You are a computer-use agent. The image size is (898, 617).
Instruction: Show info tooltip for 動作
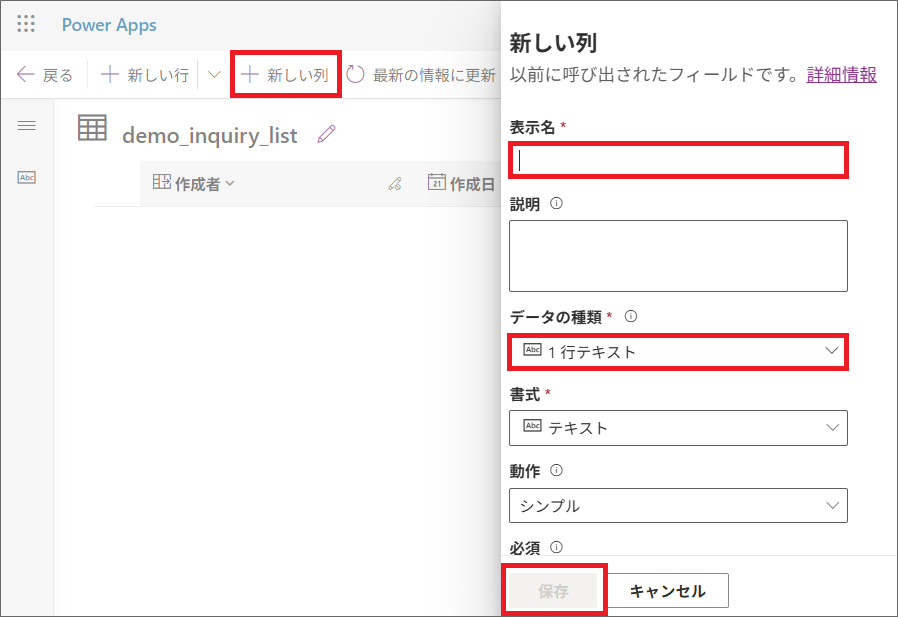point(556,470)
